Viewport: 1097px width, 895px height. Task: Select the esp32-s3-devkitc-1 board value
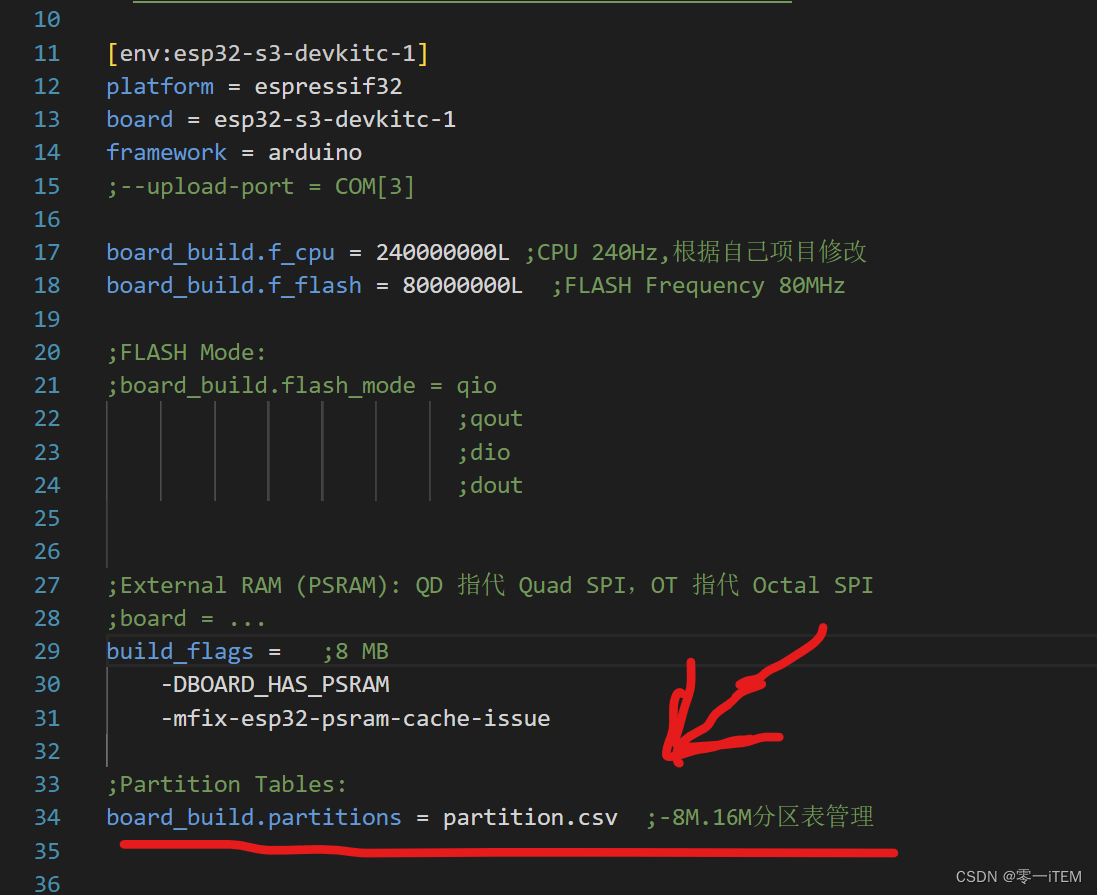click(x=334, y=119)
